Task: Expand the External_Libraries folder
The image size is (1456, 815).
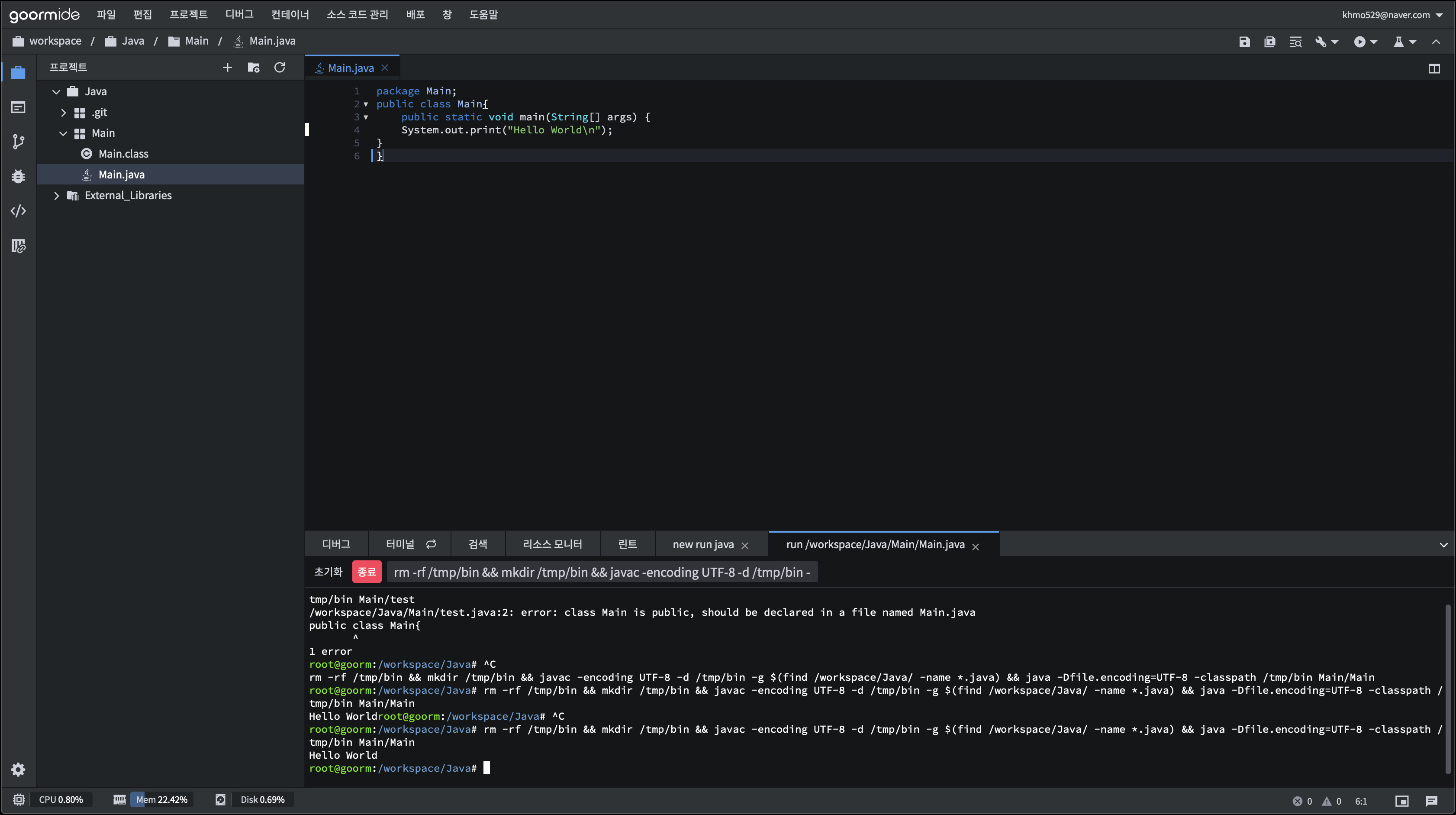Action: [57, 196]
